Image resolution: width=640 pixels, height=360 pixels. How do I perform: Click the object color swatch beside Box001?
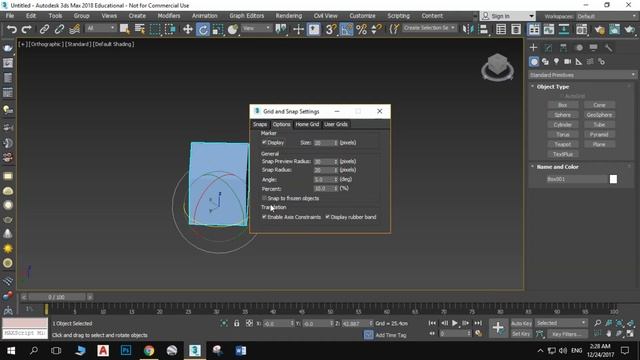click(613, 179)
